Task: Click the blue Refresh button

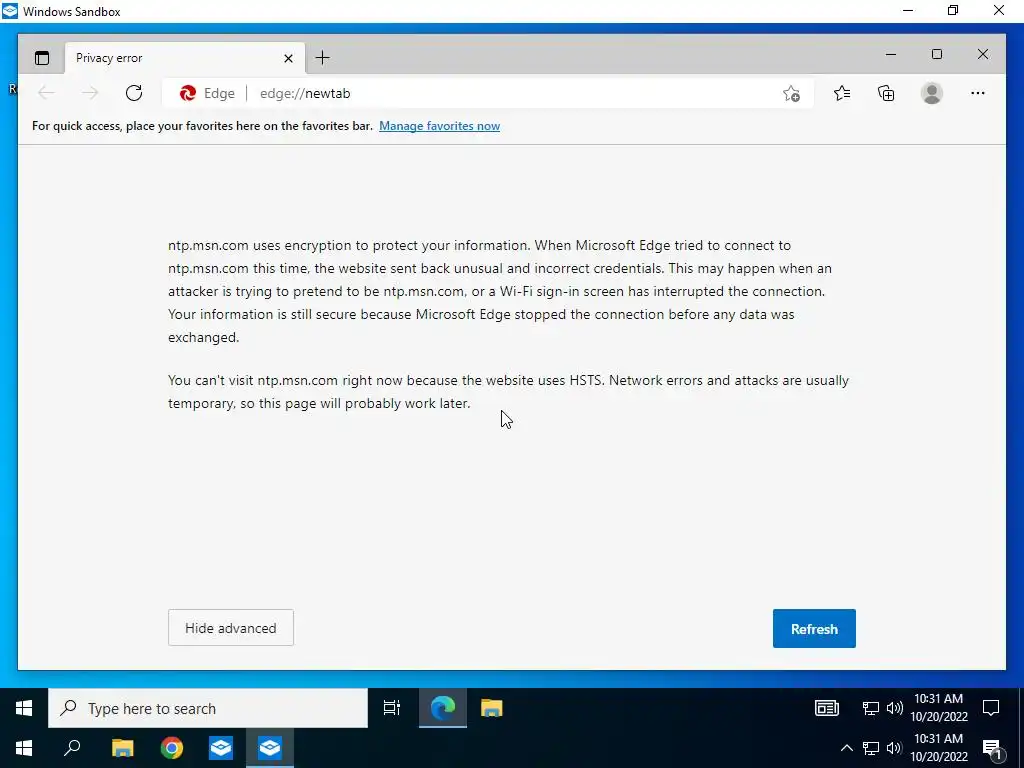Action: click(814, 629)
